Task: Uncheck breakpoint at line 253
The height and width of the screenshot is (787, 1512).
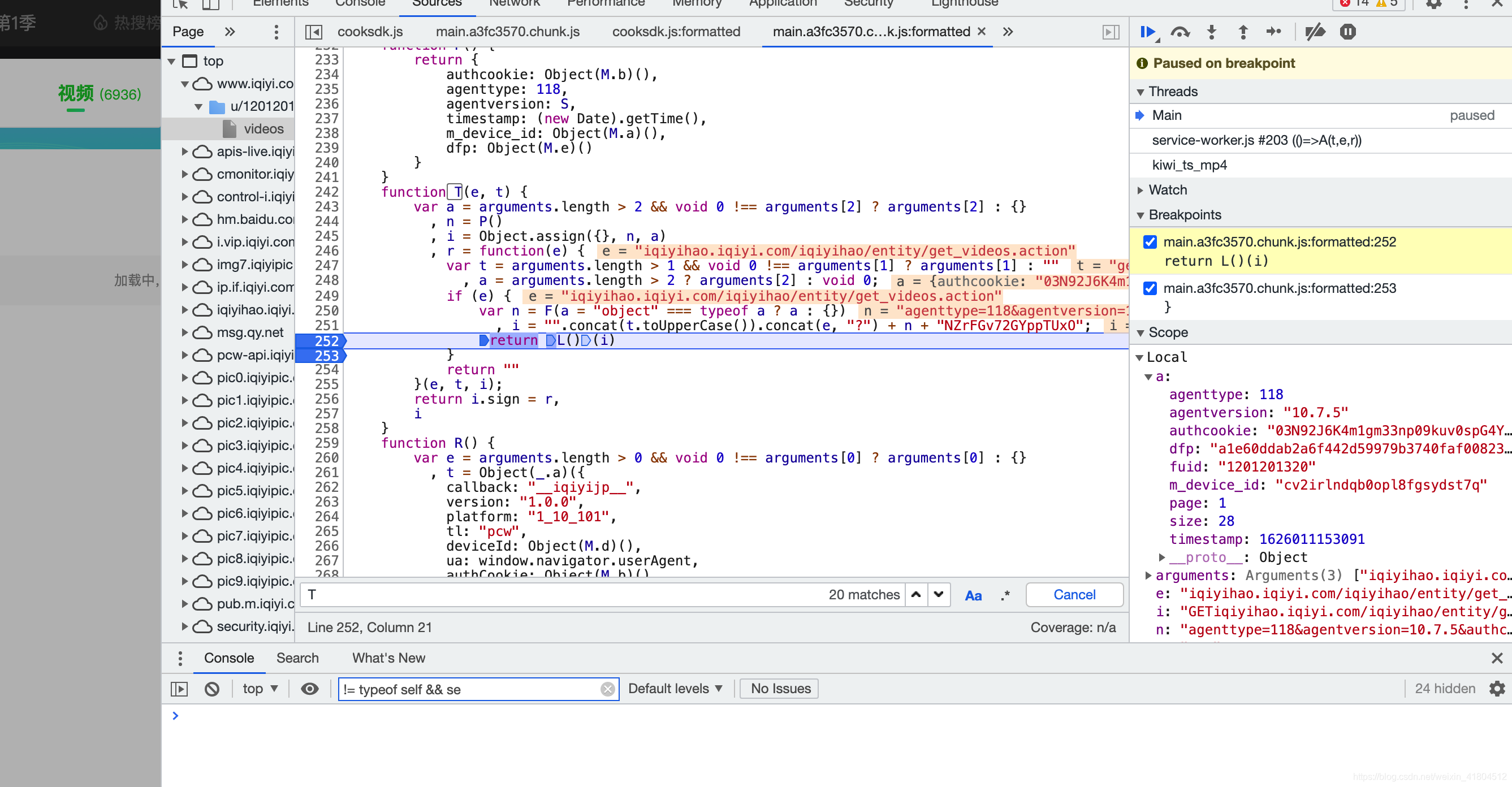Action: 1150,288
